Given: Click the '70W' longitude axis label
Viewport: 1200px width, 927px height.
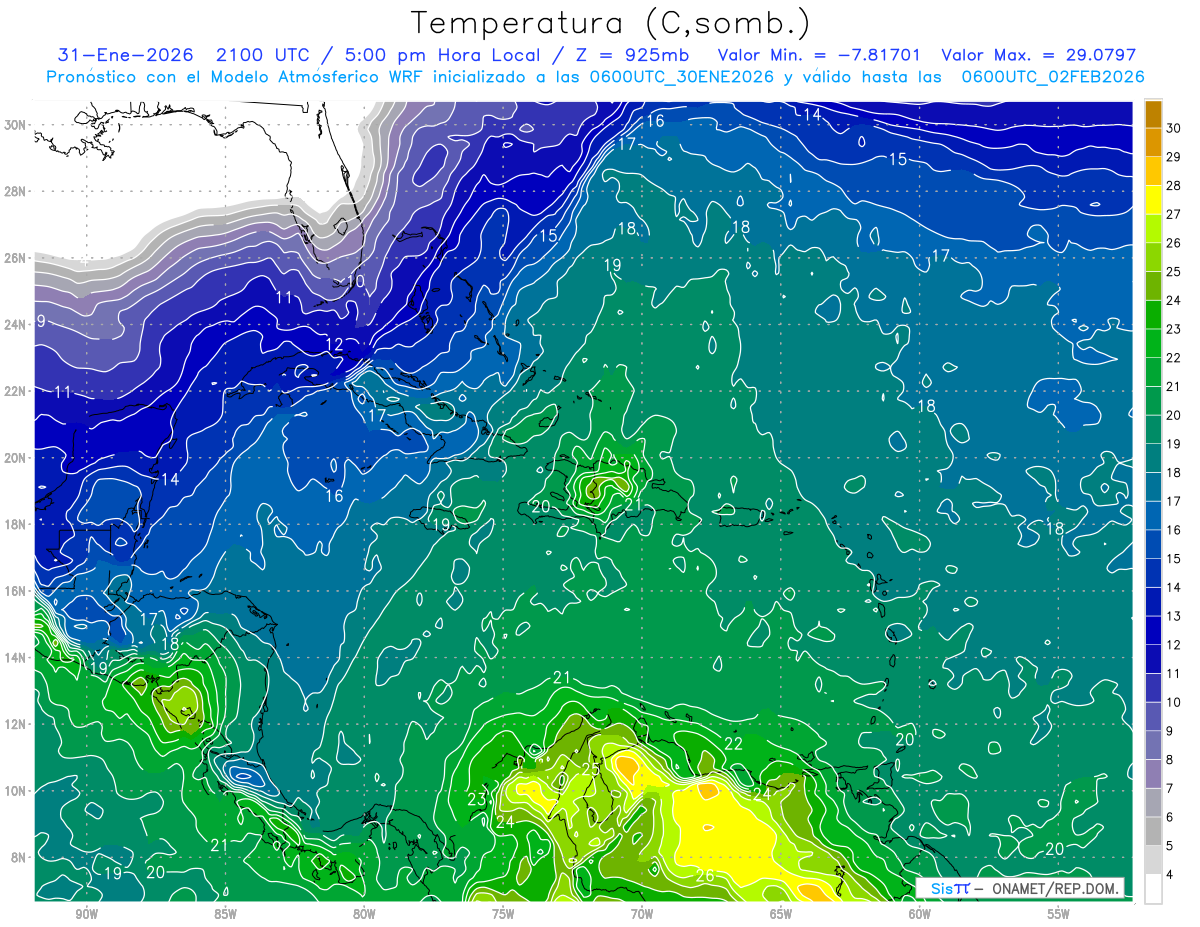Looking at the screenshot, I should coord(642,915).
